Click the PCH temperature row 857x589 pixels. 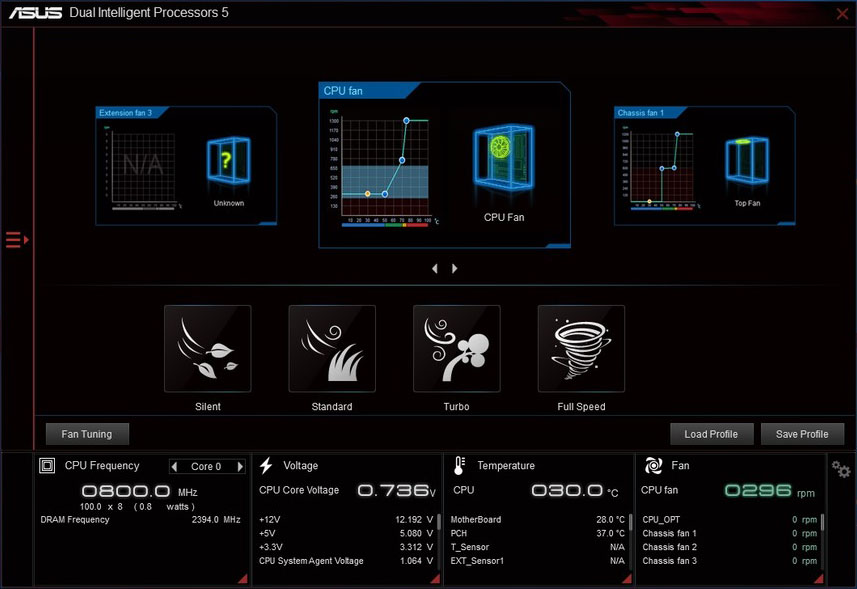click(538, 533)
